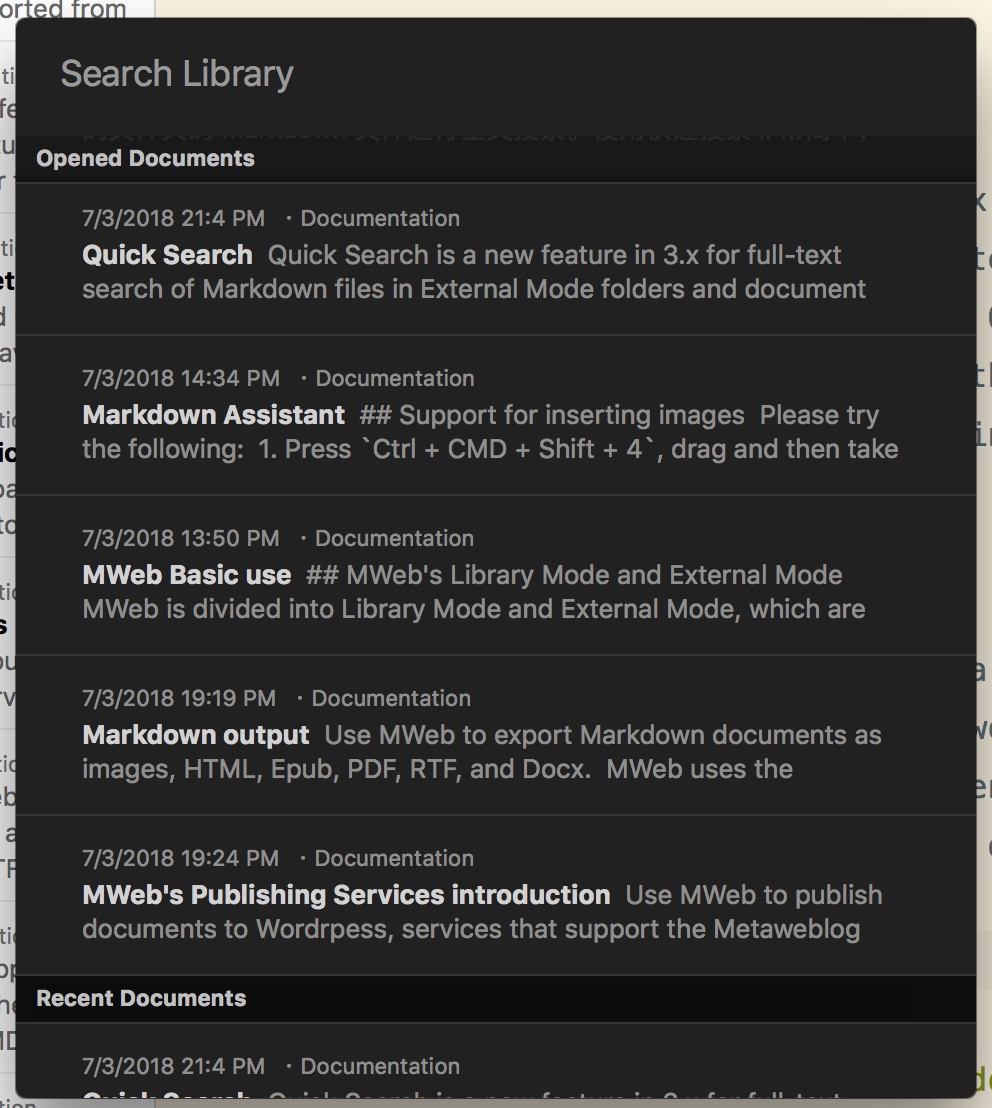Screen dimensions: 992x1108
Task: Open the Markdown Assistant document result
Action: 496,416
